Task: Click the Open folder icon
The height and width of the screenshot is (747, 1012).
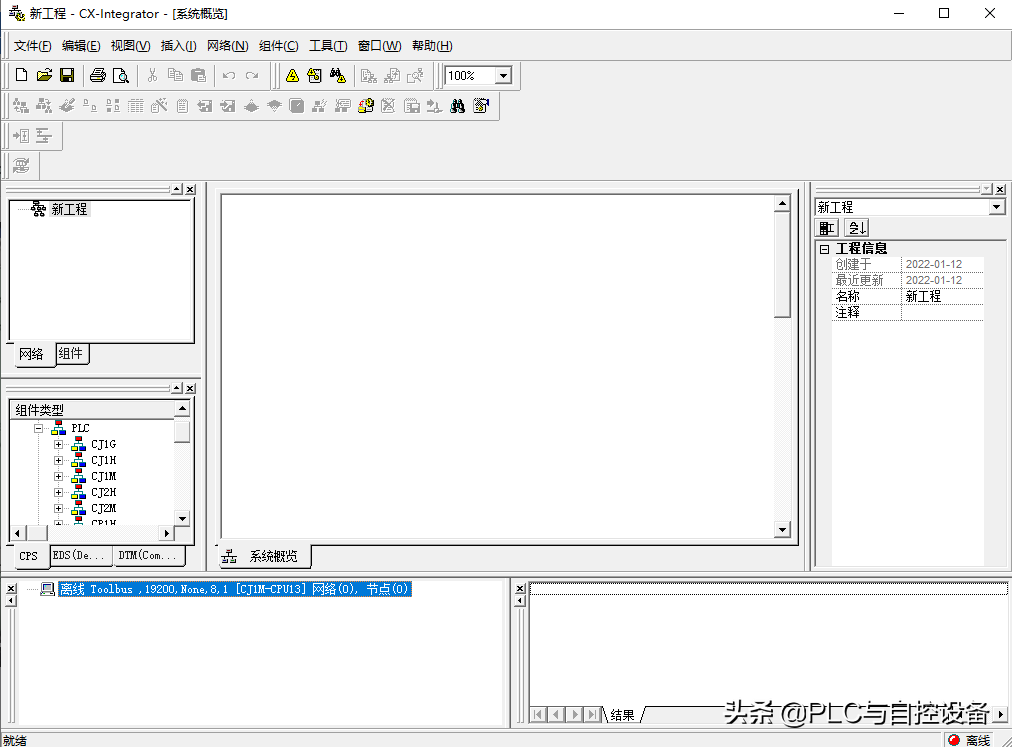Action: (x=44, y=76)
